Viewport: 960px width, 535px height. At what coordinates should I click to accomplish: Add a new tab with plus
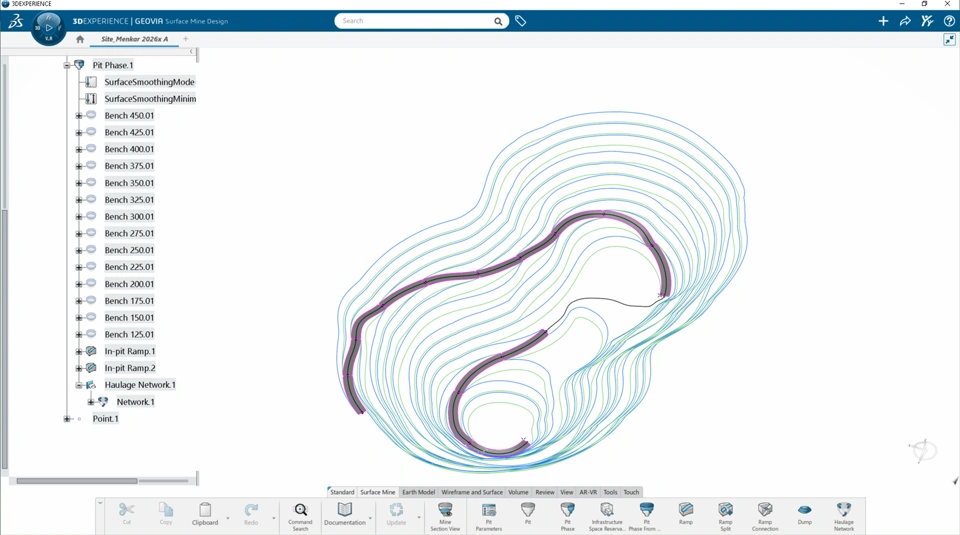coord(186,39)
